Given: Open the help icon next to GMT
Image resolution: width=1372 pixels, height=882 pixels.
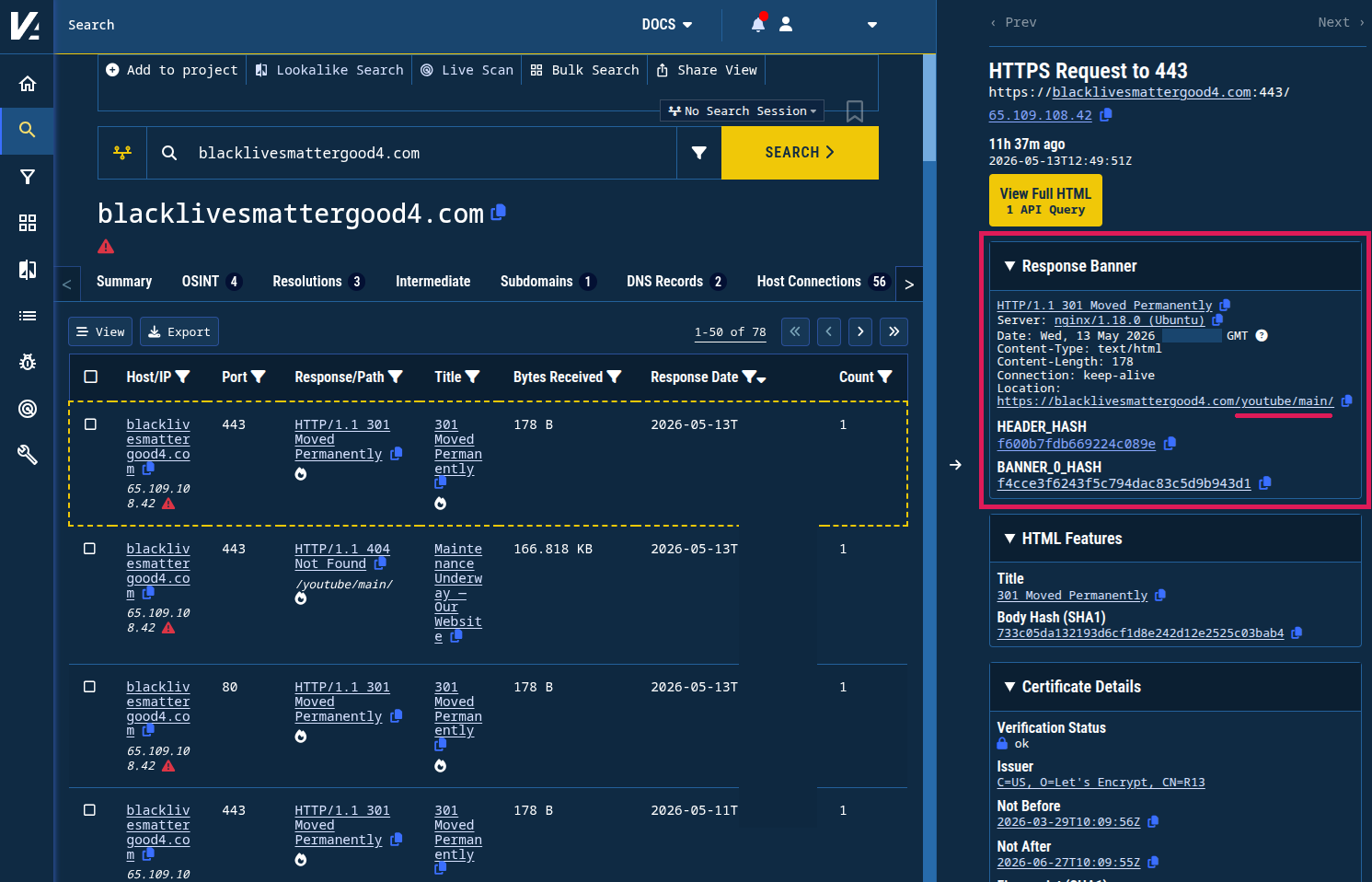Looking at the screenshot, I should 1262,335.
